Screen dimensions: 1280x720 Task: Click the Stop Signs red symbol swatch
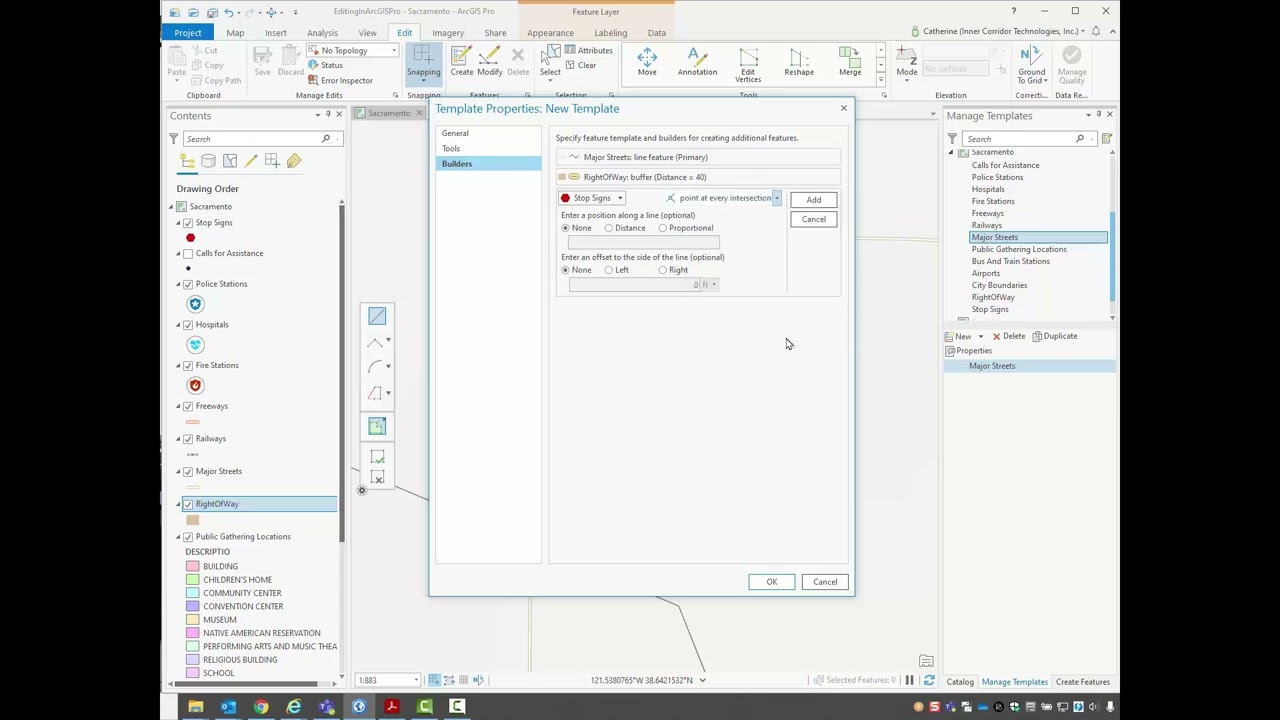190,238
